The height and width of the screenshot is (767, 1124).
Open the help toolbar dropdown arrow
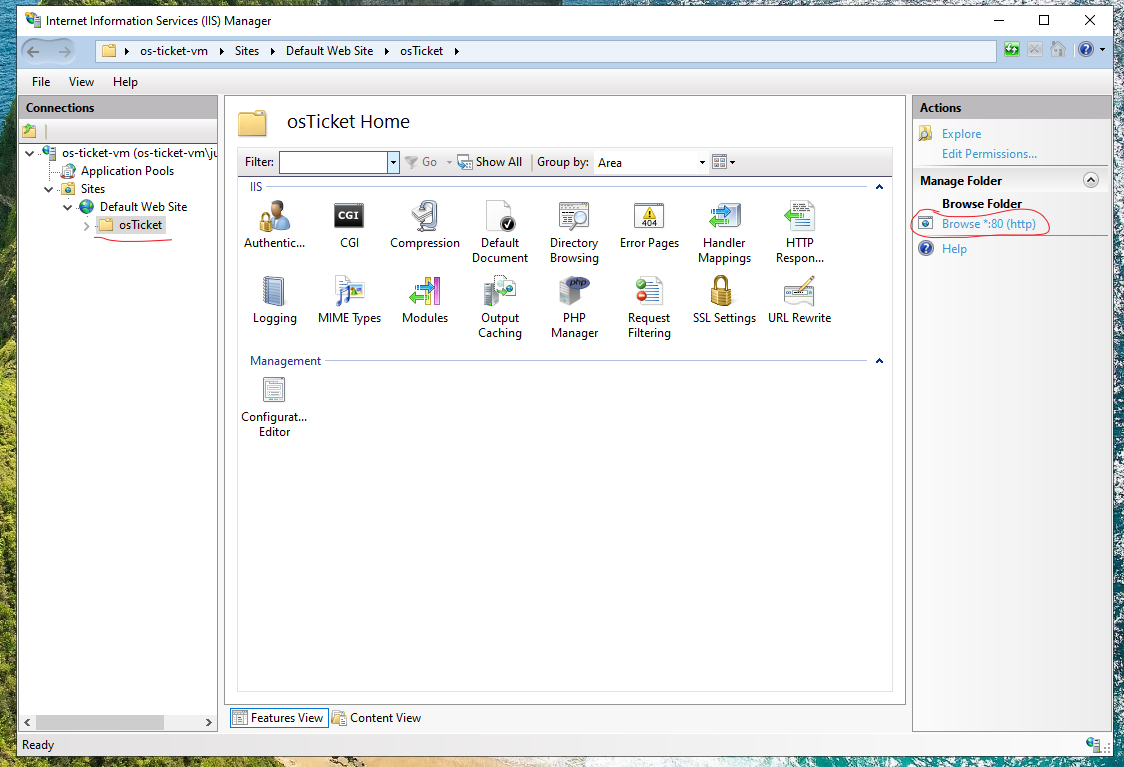click(1102, 49)
